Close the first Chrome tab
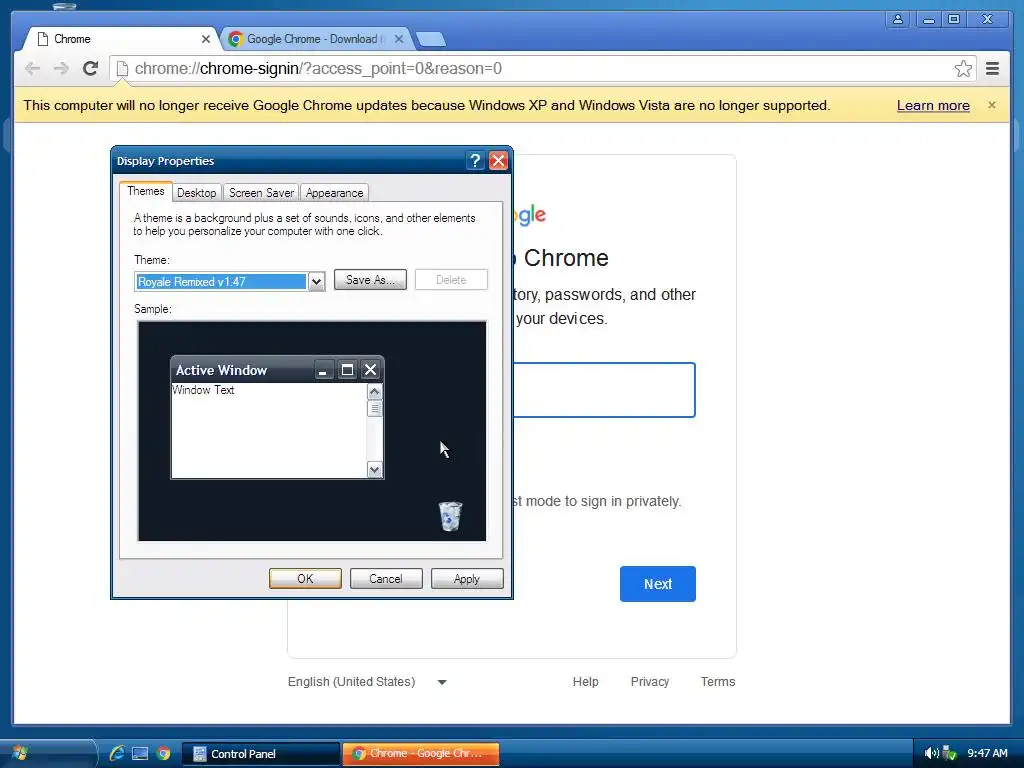Screen dimensions: 1024x768 point(206,39)
